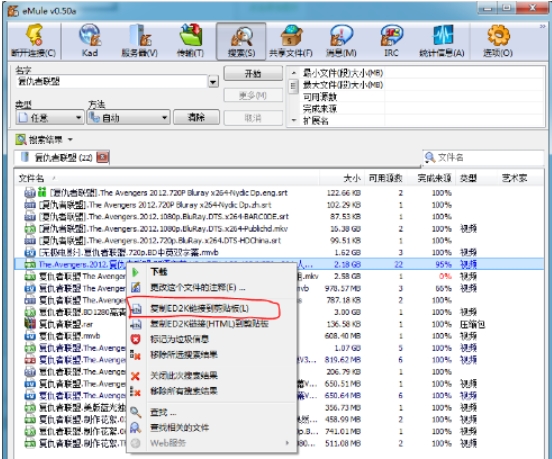Open Shared Files (共享文件) toolbar icon
Screen dimensions: 552x459
291,41
